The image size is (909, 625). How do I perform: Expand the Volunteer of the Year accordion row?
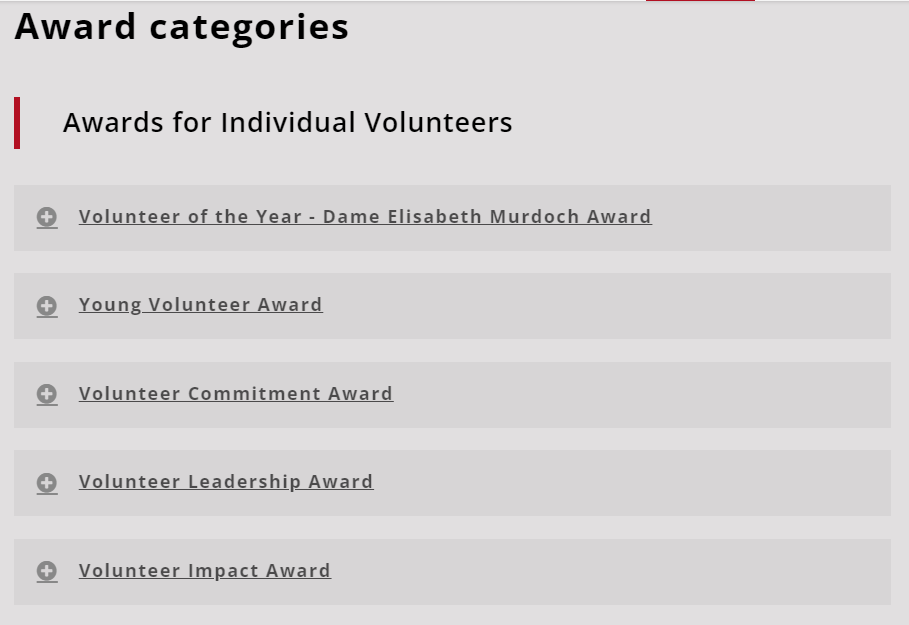[x=760, y=218]
